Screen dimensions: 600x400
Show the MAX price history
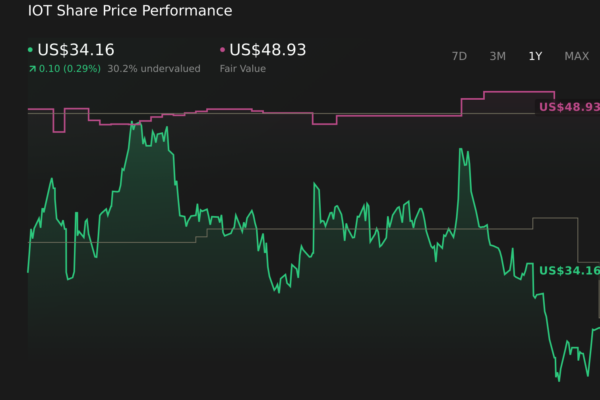click(x=576, y=56)
